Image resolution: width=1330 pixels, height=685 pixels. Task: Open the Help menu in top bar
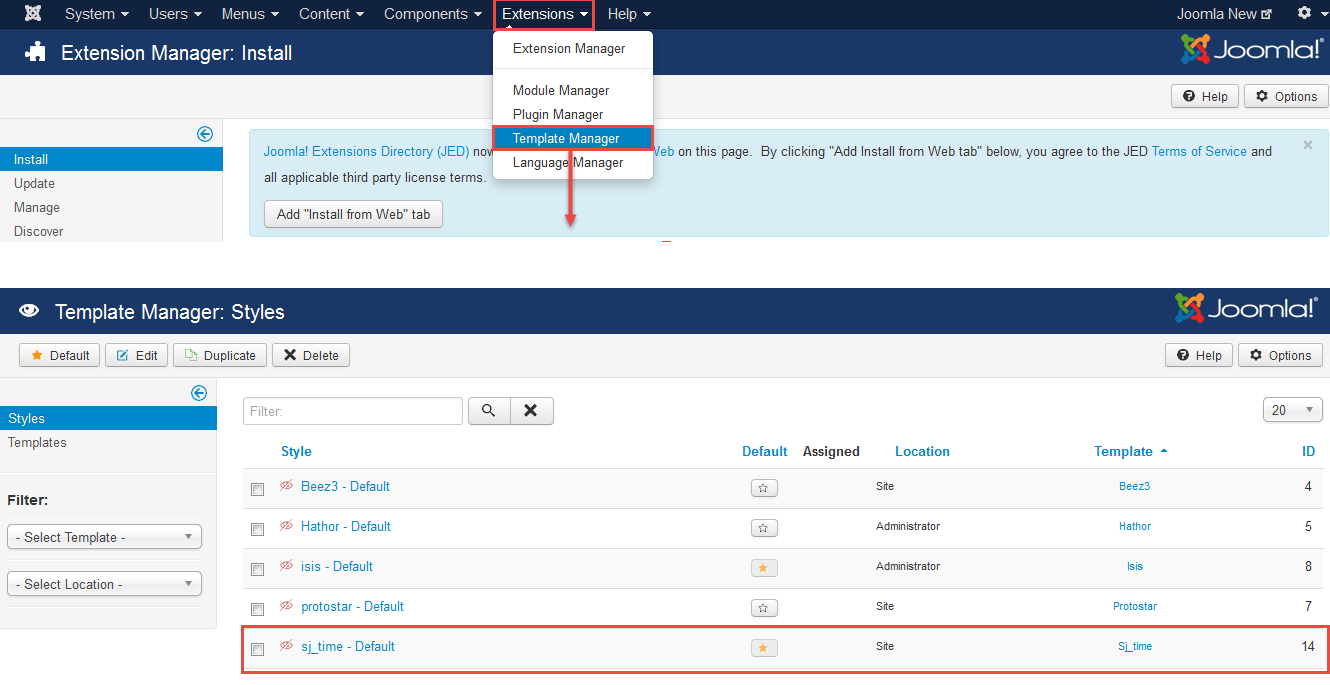629,14
